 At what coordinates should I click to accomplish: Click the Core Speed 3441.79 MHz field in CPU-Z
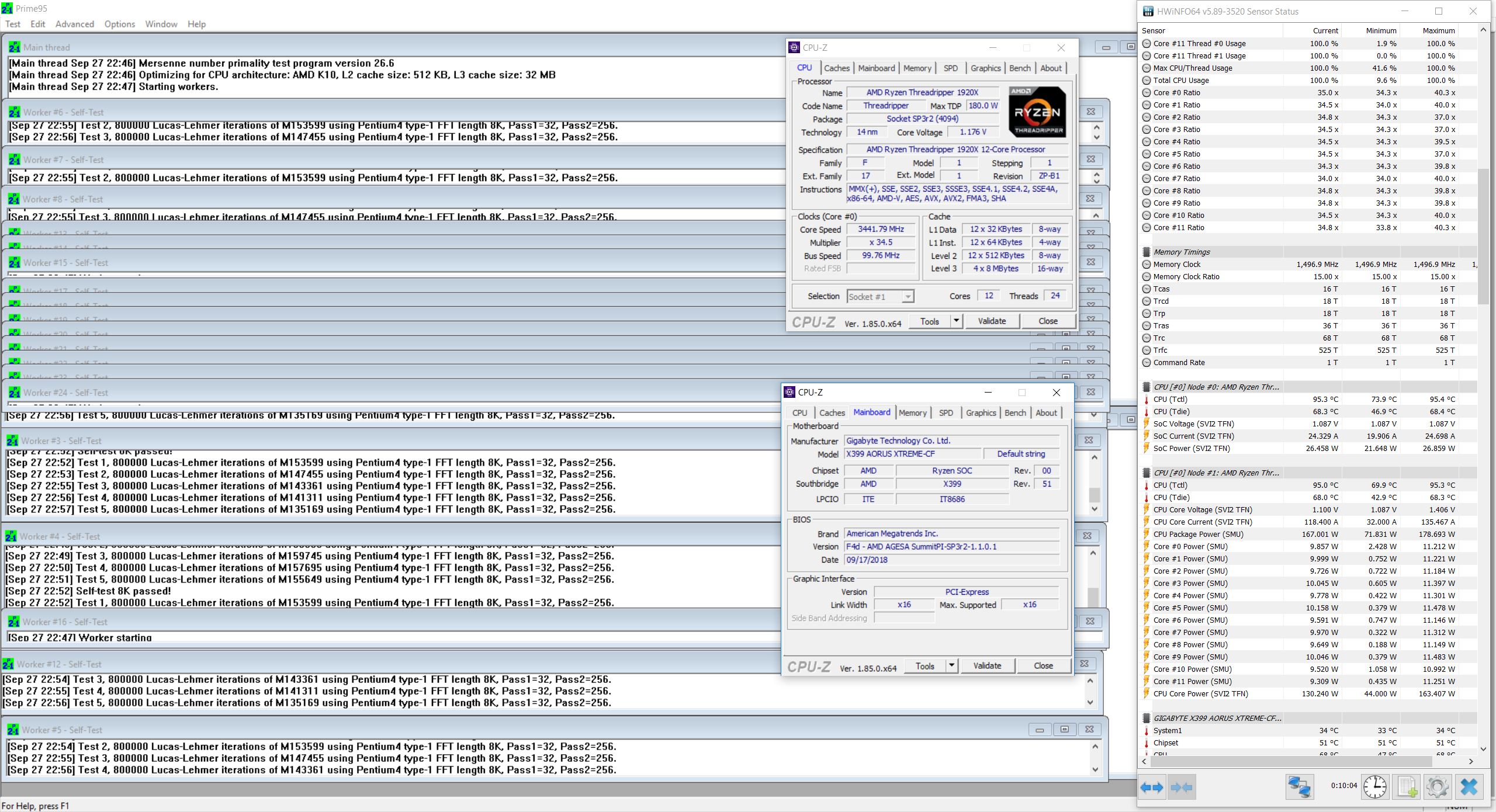click(881, 230)
